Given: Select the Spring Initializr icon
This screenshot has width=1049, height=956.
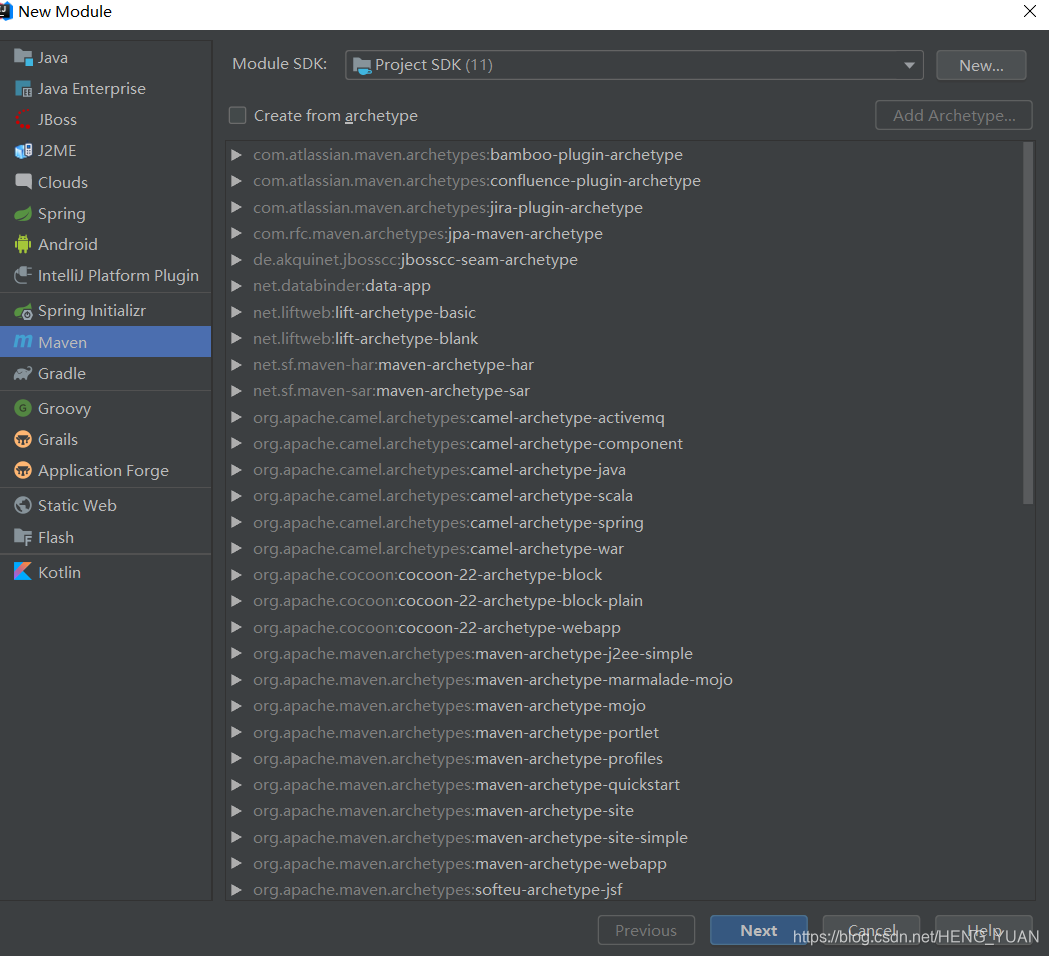Looking at the screenshot, I should pos(23,311).
